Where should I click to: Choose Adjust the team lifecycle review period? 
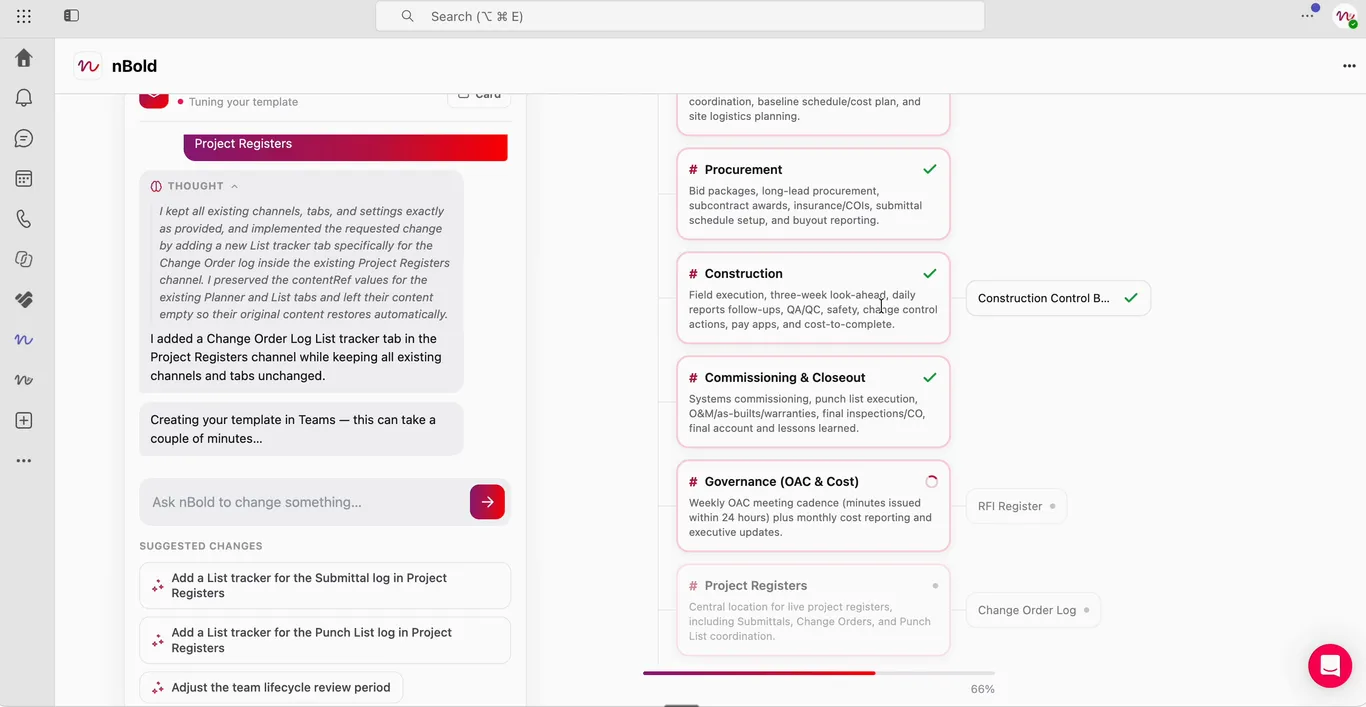[272, 688]
